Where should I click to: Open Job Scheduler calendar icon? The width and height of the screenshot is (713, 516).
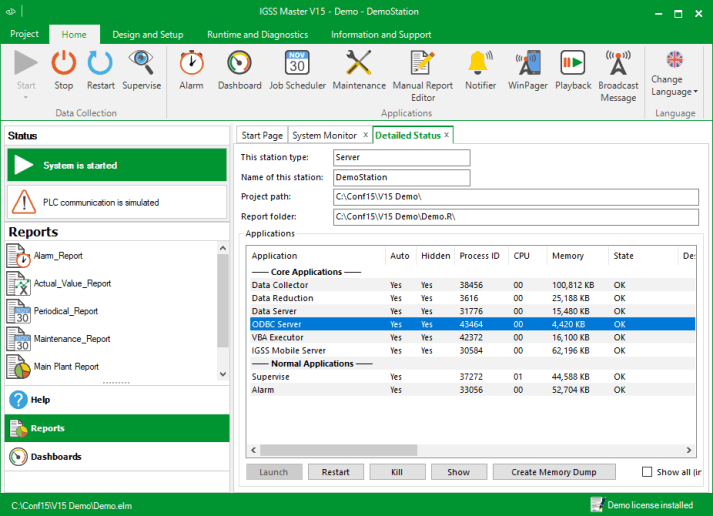click(297, 64)
